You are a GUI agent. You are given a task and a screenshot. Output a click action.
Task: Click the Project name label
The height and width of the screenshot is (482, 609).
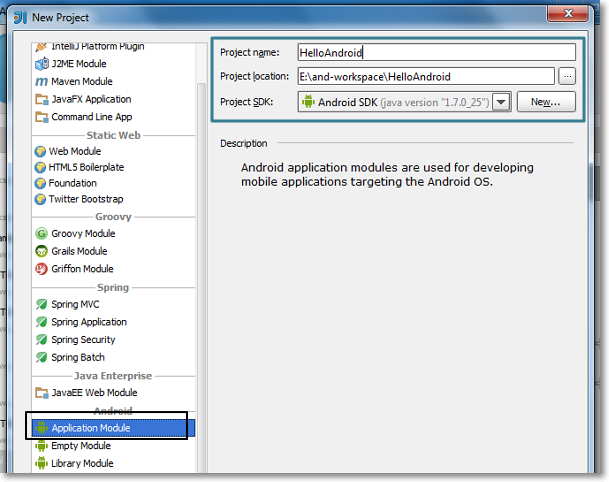coord(250,52)
